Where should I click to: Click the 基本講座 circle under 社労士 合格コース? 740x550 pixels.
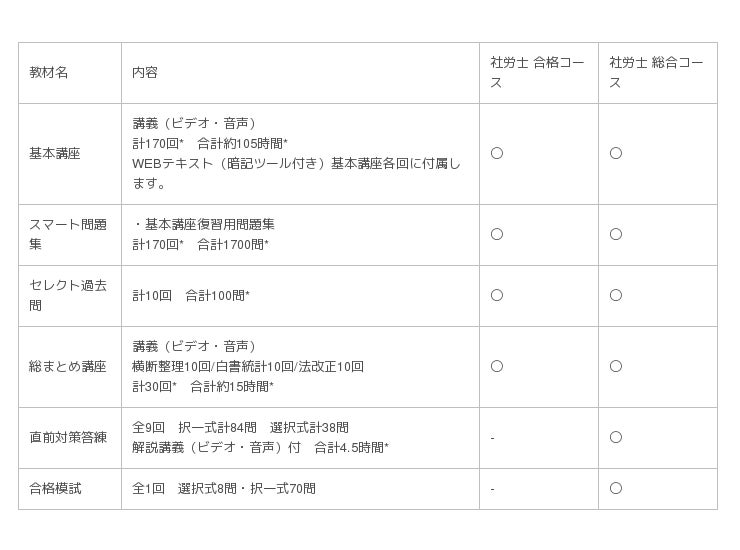(x=496, y=153)
